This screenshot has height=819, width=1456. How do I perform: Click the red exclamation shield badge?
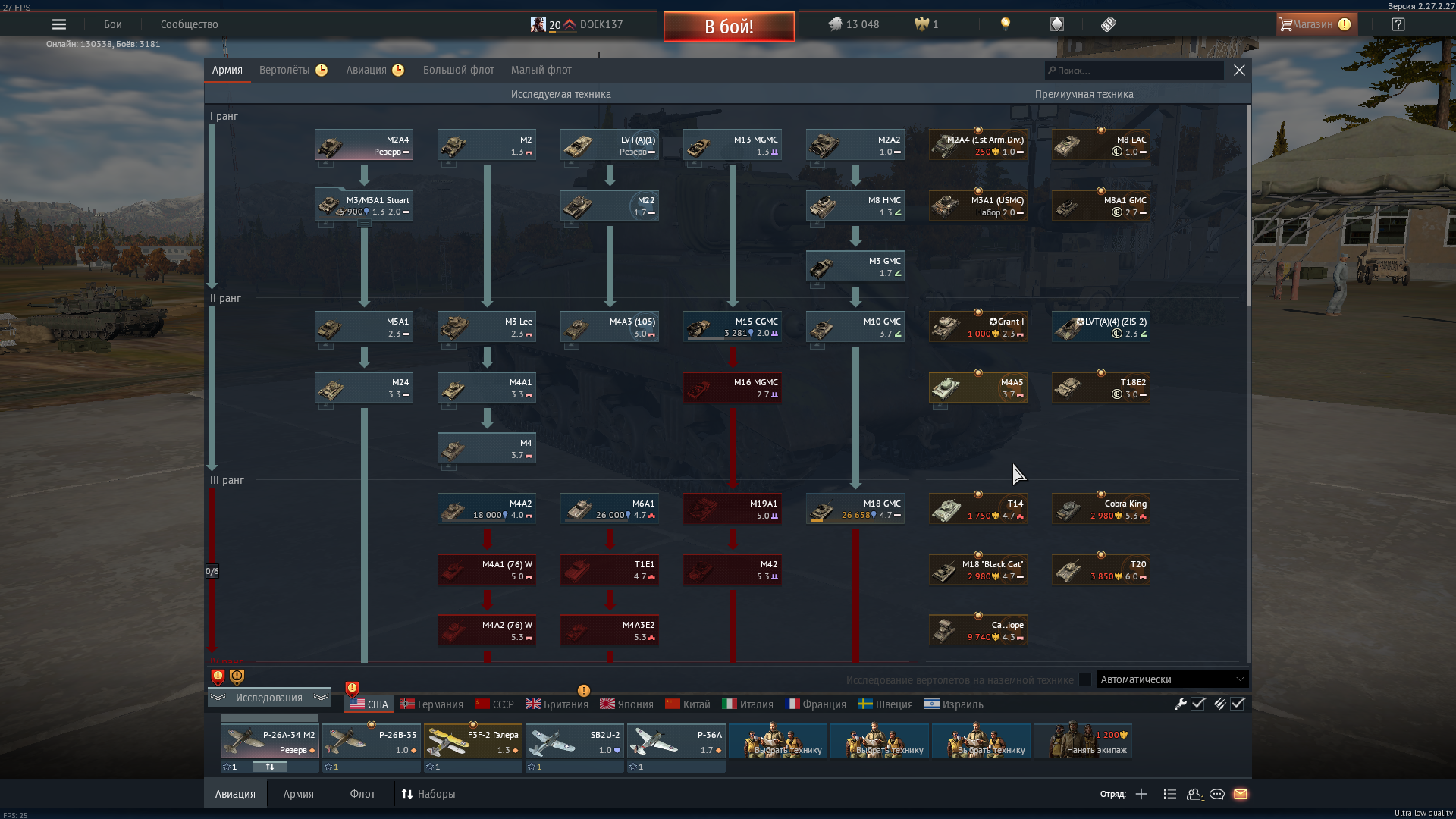(218, 676)
